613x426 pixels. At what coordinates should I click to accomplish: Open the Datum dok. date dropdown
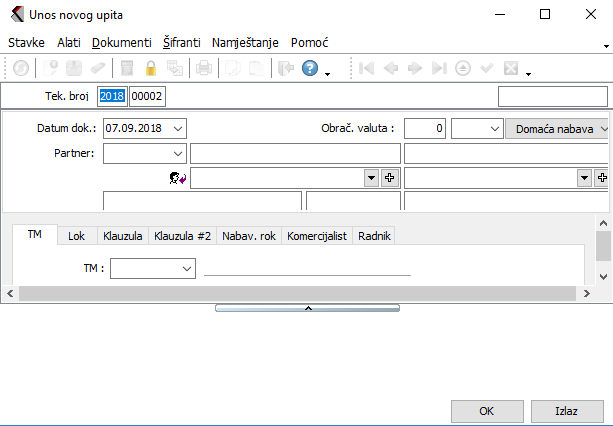[178, 128]
